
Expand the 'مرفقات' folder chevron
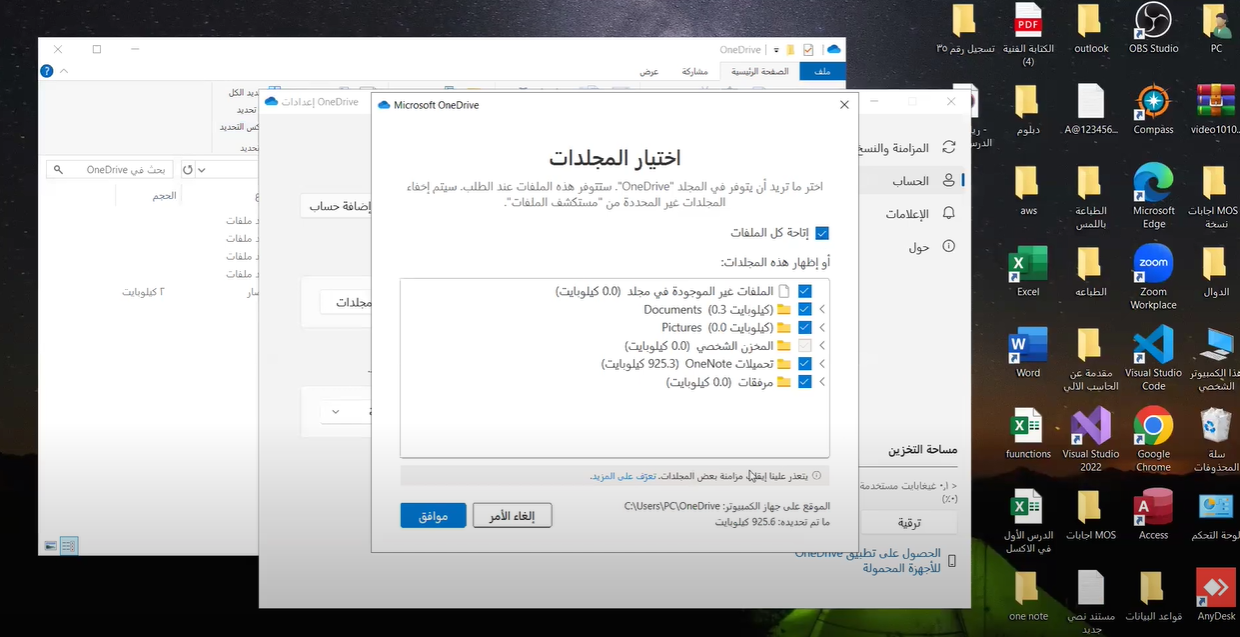(822, 382)
